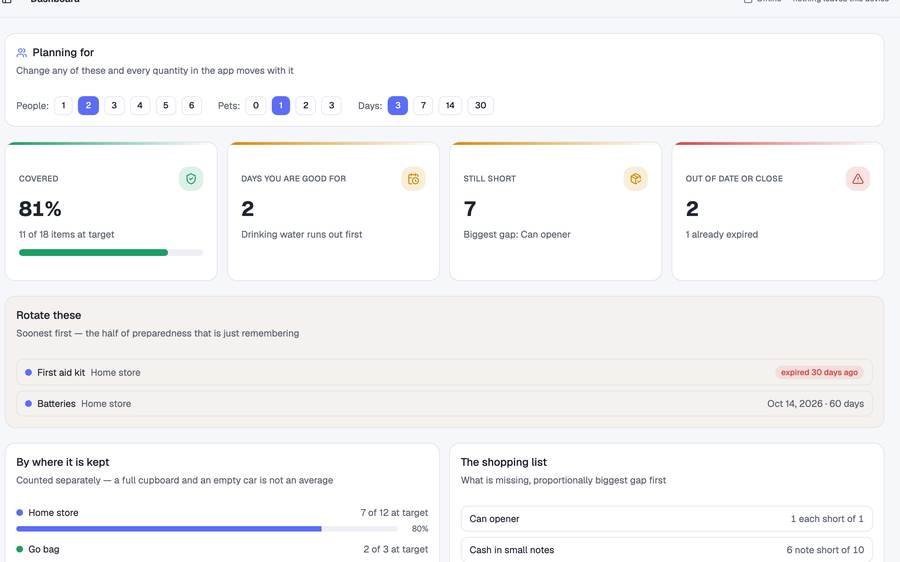Click '1 already expired' text
Viewport: 900px width, 562px height.
(721, 234)
